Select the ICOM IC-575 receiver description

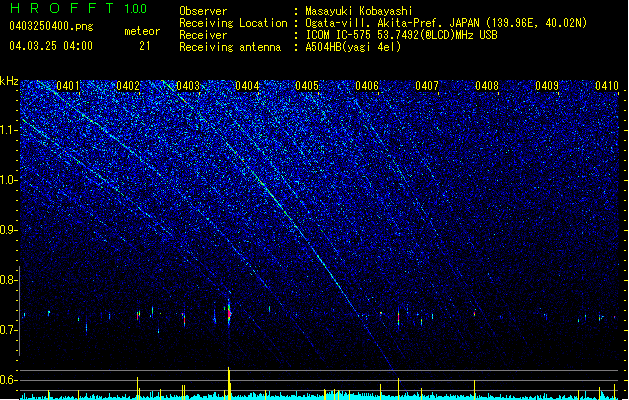click(x=401, y=35)
